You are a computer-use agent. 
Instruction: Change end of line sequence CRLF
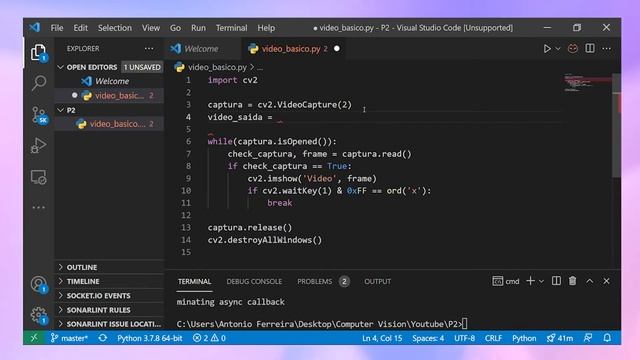(x=493, y=338)
